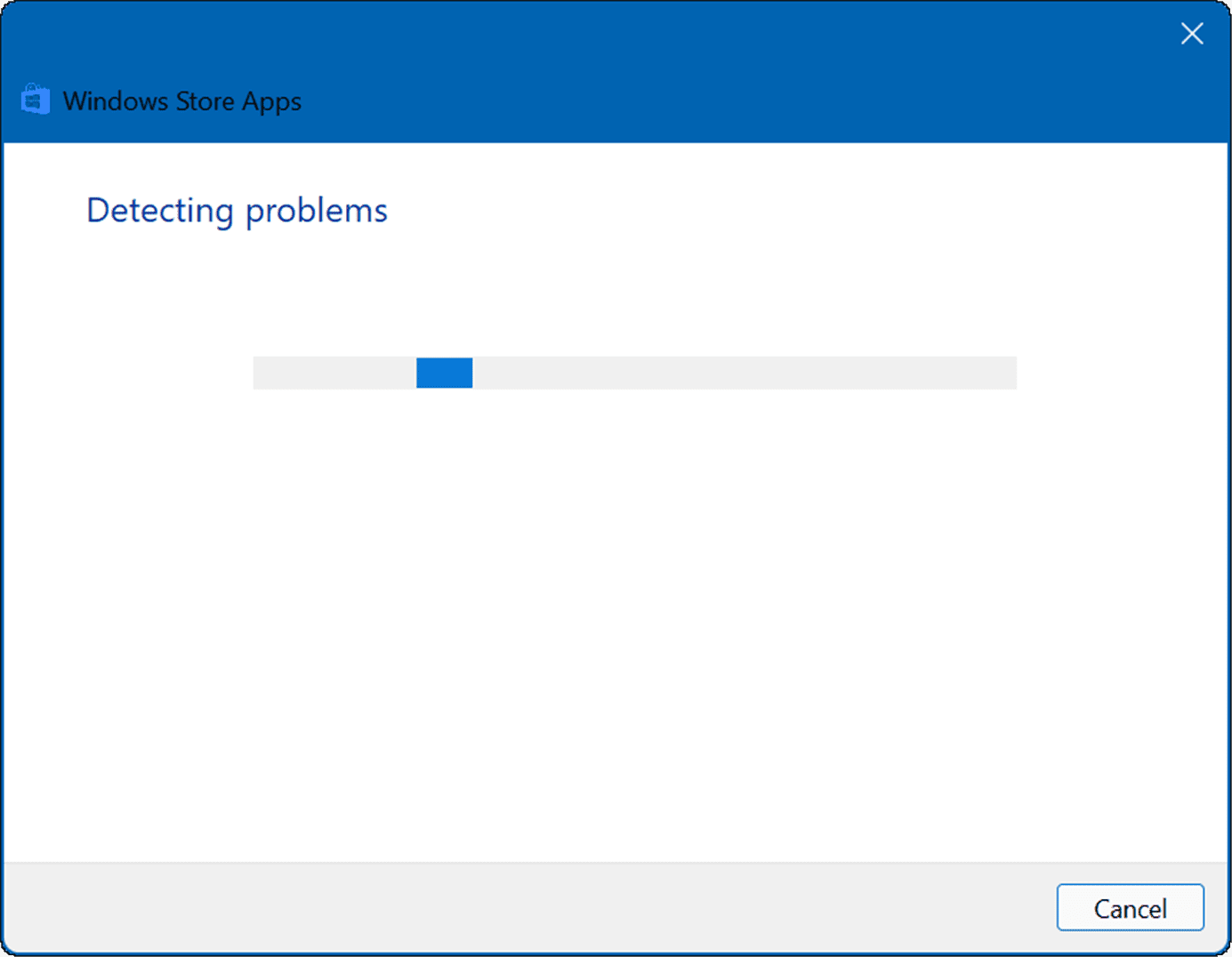Click the blue header area above the Store icon
The width and height of the screenshot is (1232, 957).
(36, 40)
